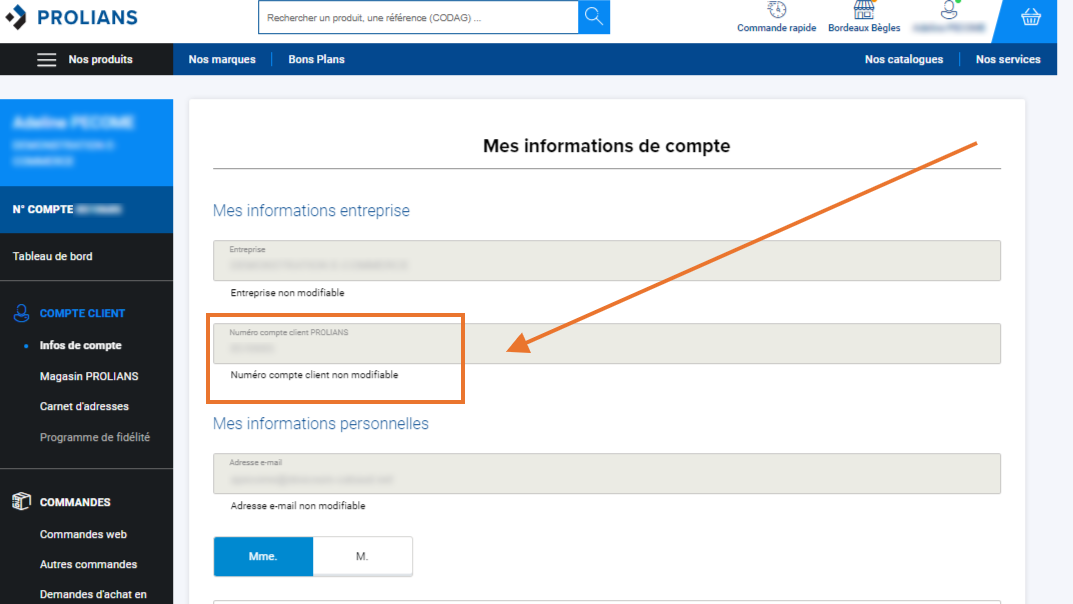Image resolution: width=1073 pixels, height=604 pixels.
Task: Click 'Numéro compte client non modifiable' text
Action: coord(314,375)
